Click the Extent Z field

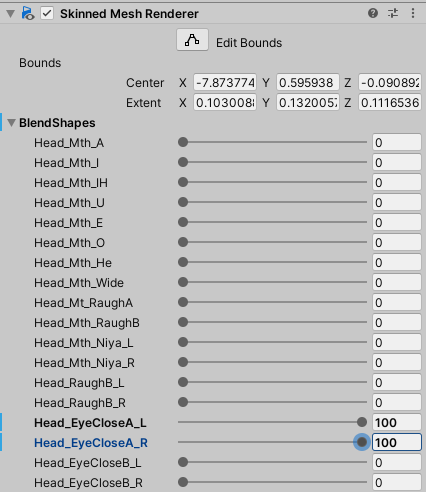(x=390, y=102)
